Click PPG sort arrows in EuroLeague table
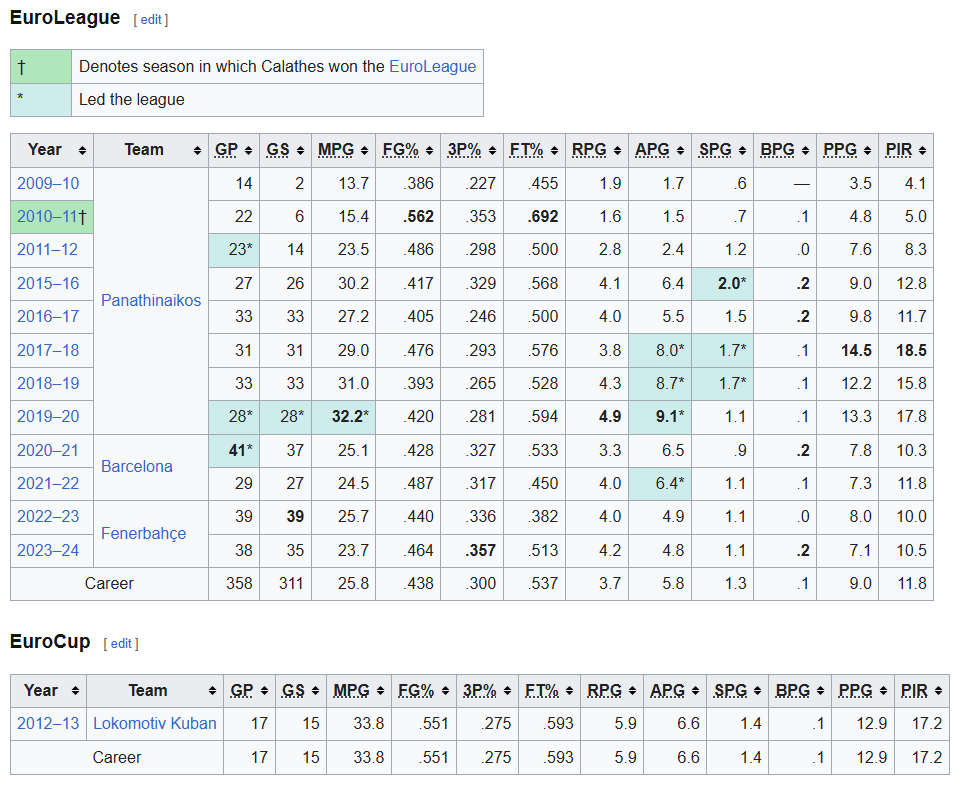Screen dimensions: 965x794 pyautogui.click(x=867, y=151)
